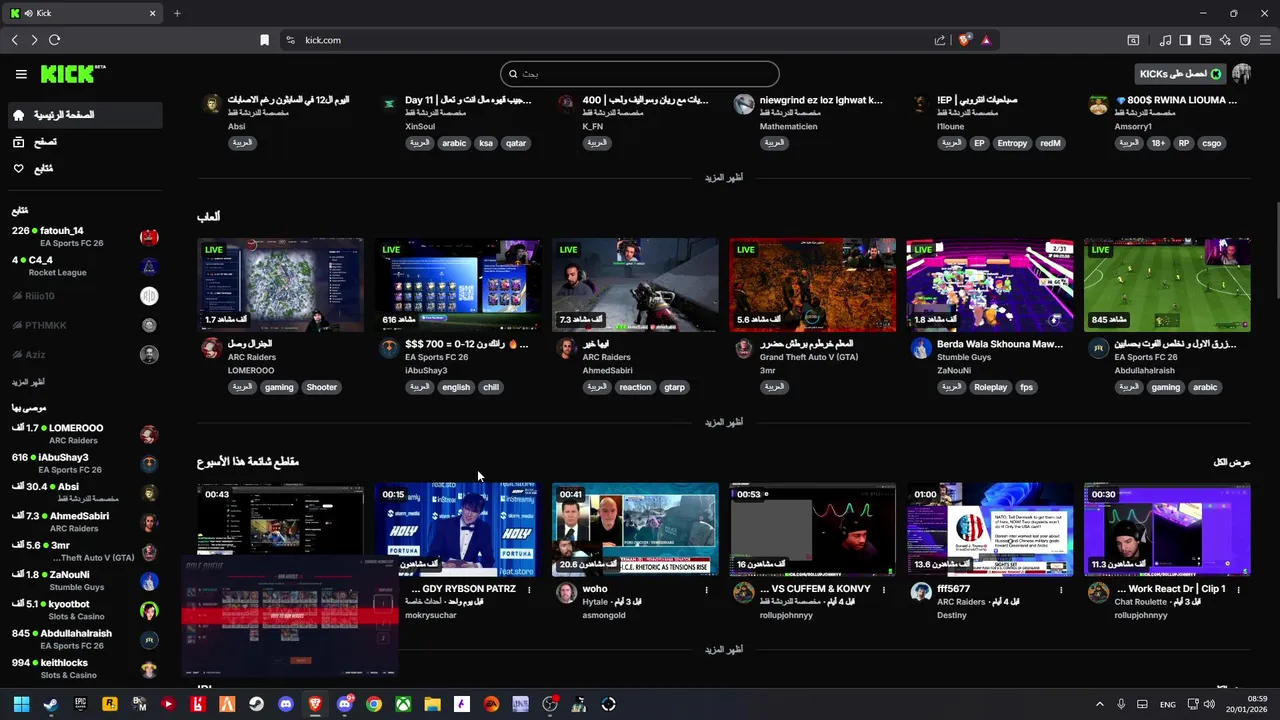Image resolution: width=1280 pixels, height=720 pixels.
Task: Play the Destiny fff5677 clip
Action: point(990,529)
